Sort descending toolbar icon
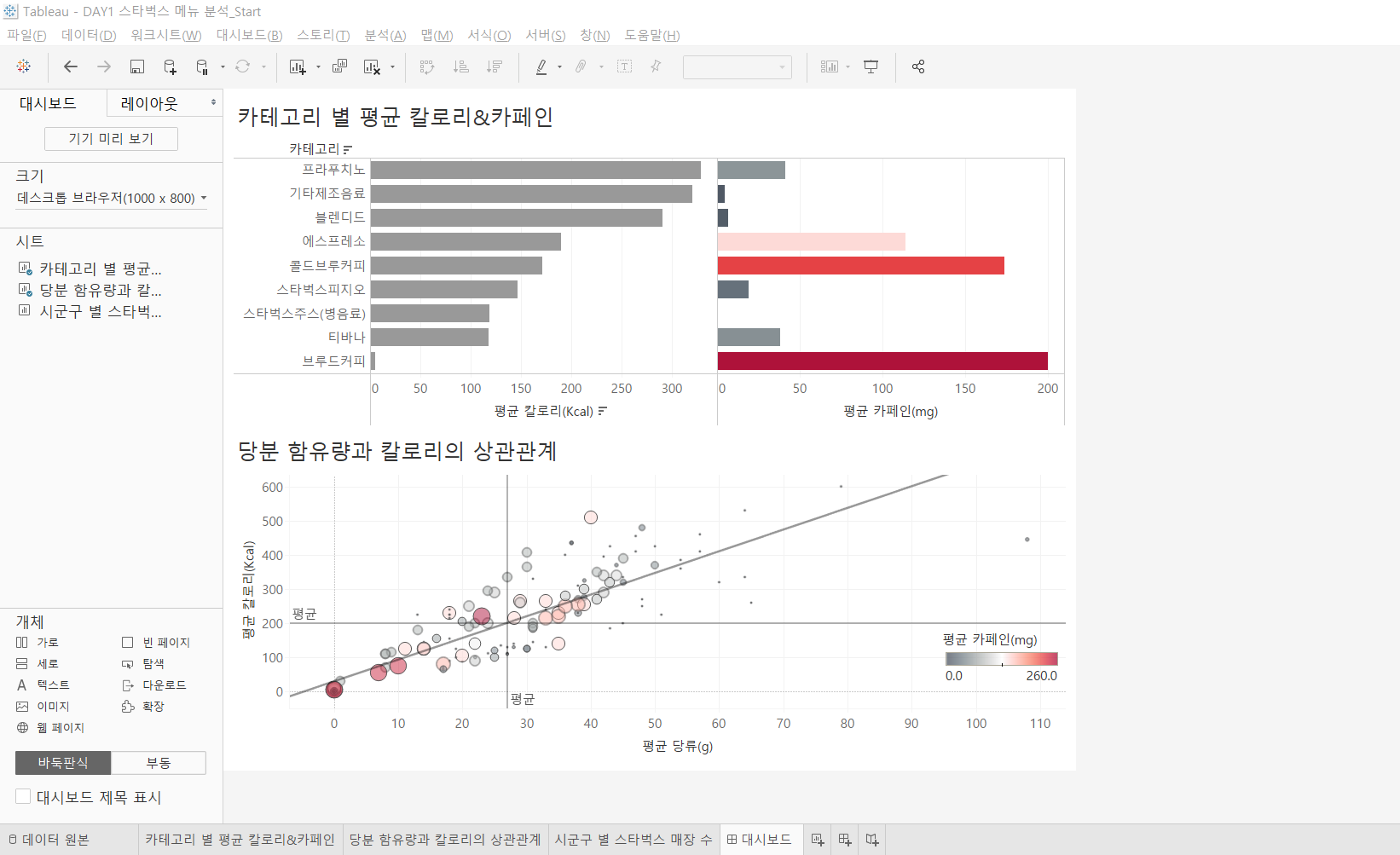This screenshot has height=855, width=1400. 494,66
